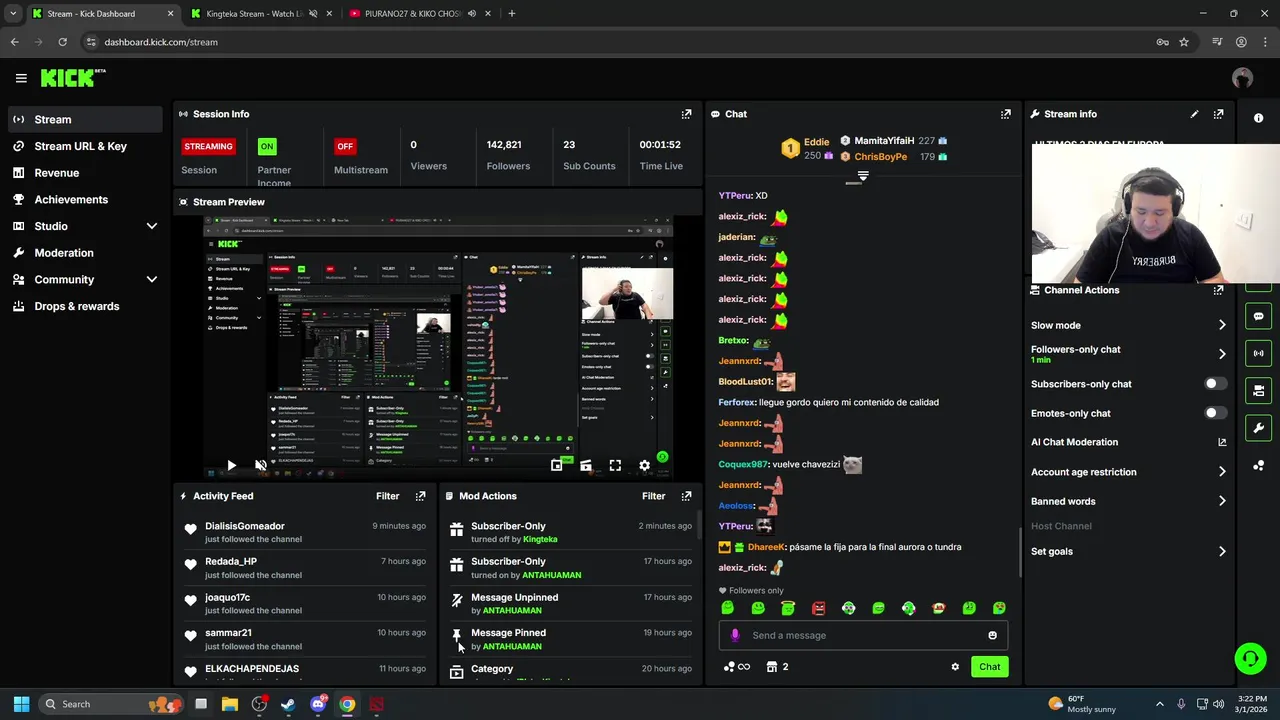Viewport: 1280px width, 720px height.
Task: Click Ferforex username in chat
Action: (737, 402)
